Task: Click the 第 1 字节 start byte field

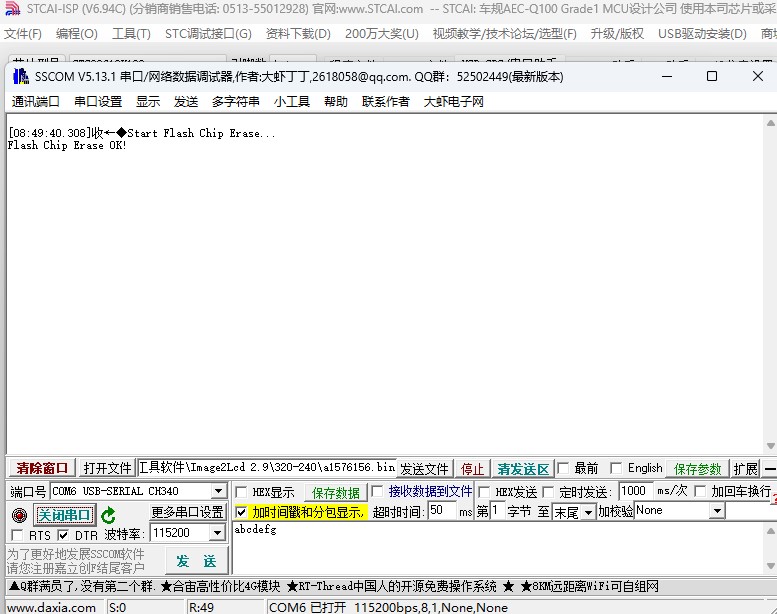Action: tap(497, 510)
